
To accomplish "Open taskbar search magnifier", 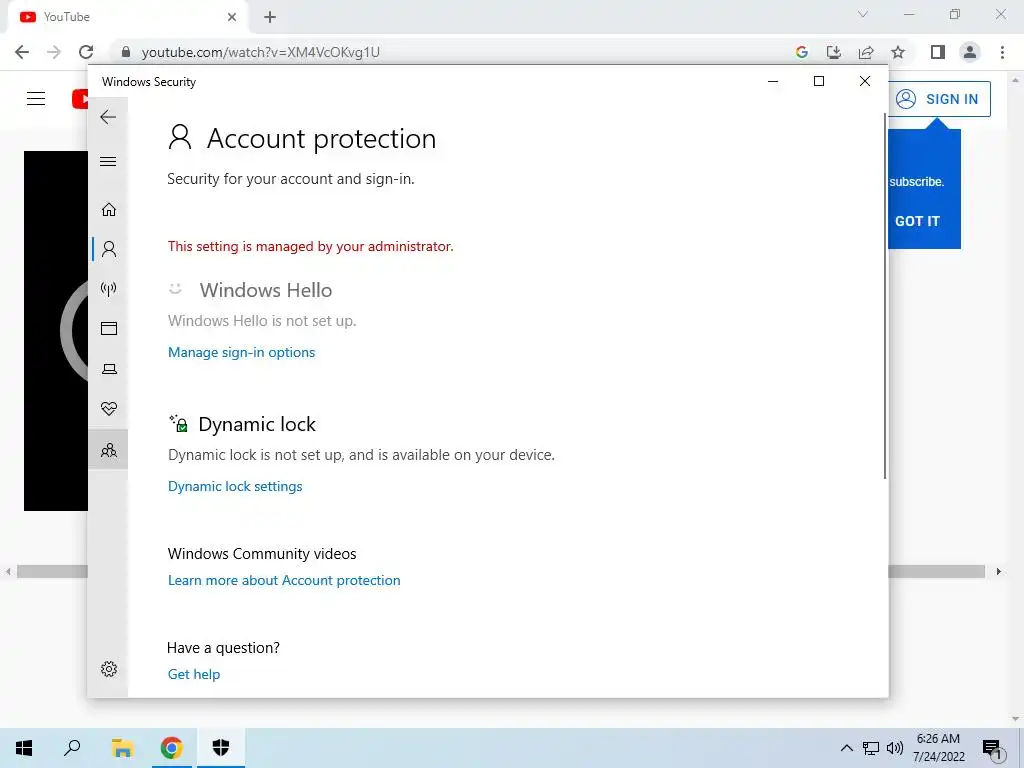I will point(72,748).
